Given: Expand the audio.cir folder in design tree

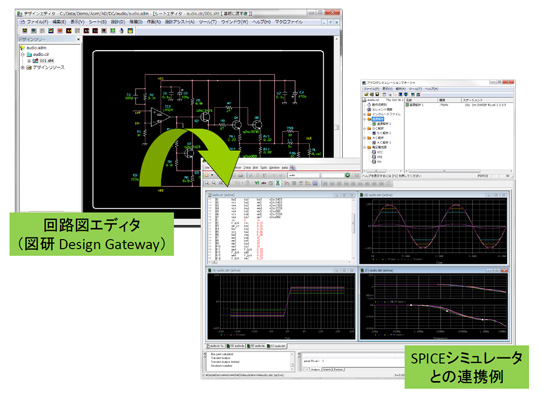Looking at the screenshot, I should point(23,54).
